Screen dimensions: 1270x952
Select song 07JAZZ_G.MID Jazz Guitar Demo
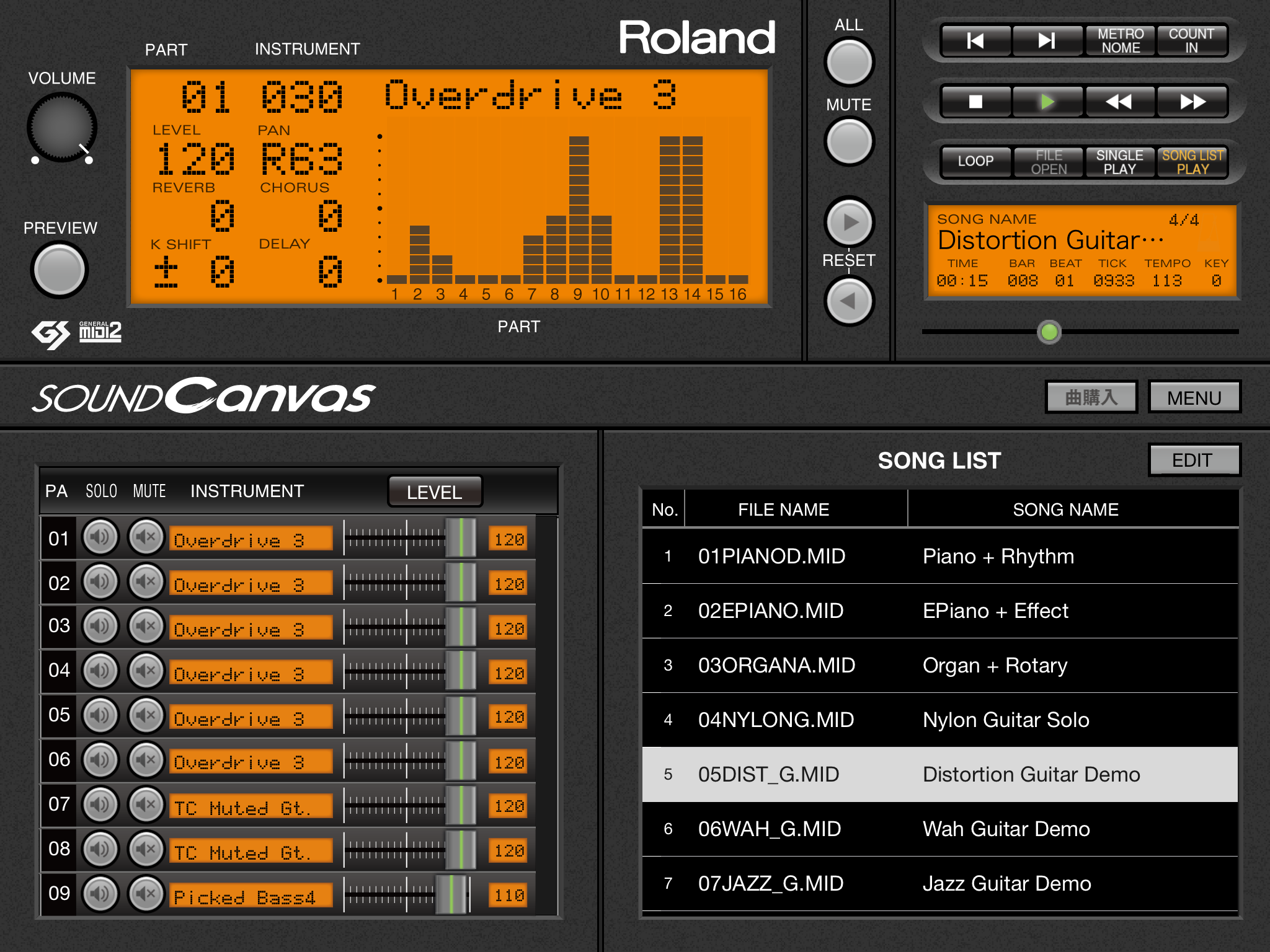click(x=940, y=884)
